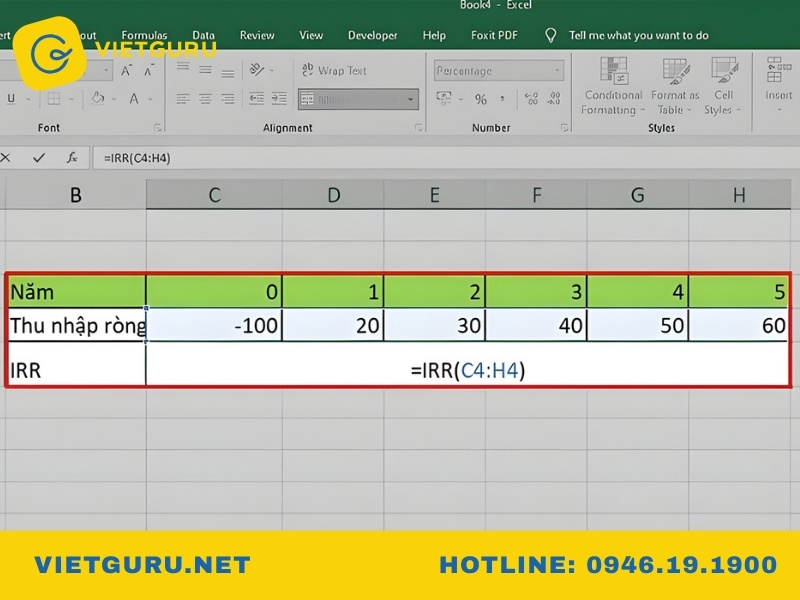Image resolution: width=800 pixels, height=600 pixels.
Task: Open the Font dialog launcher
Action: coord(158,128)
